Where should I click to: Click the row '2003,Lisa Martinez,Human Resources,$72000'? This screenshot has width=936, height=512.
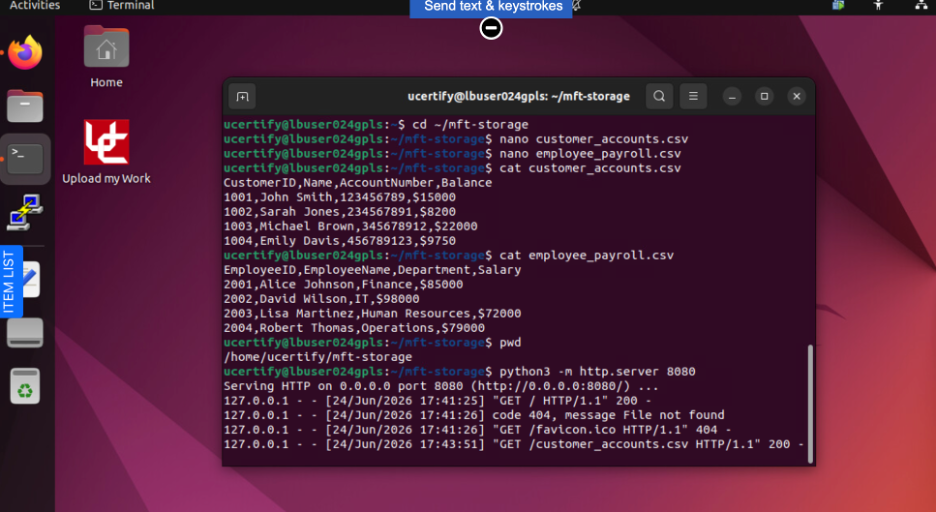point(372,313)
